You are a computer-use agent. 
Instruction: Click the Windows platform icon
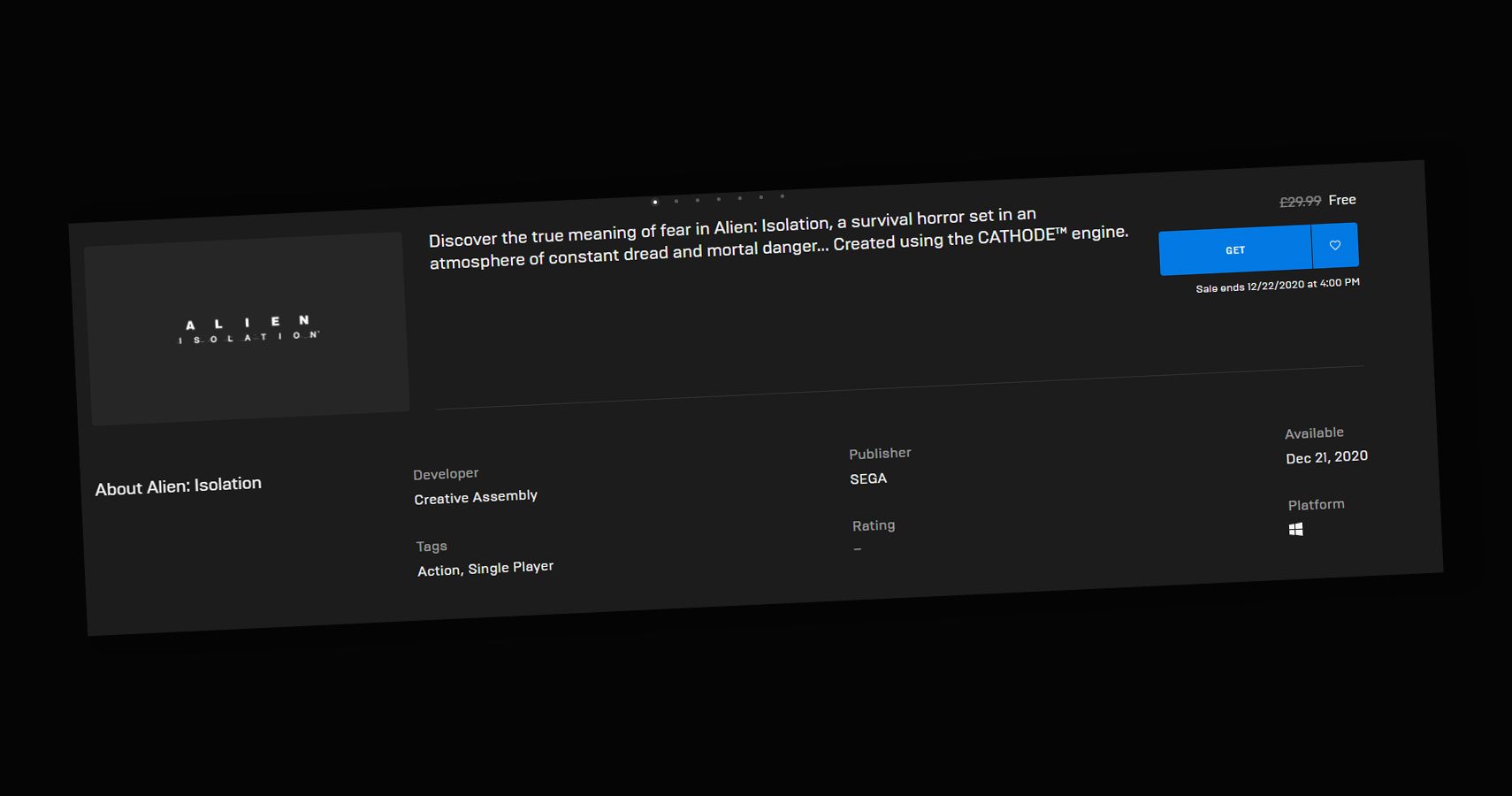click(1296, 529)
